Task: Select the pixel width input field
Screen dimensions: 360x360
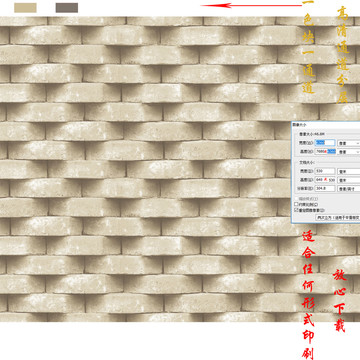Action: (x=325, y=143)
